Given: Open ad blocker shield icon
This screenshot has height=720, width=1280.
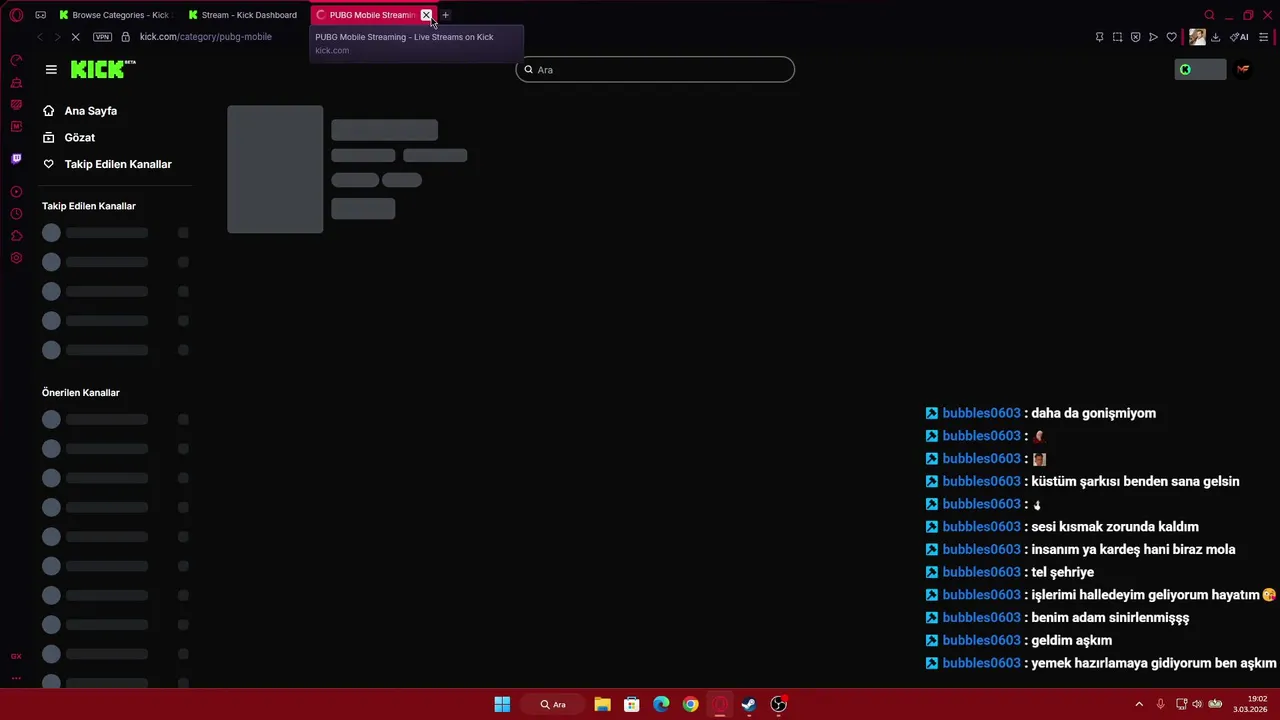Looking at the screenshot, I should coord(1135,37).
